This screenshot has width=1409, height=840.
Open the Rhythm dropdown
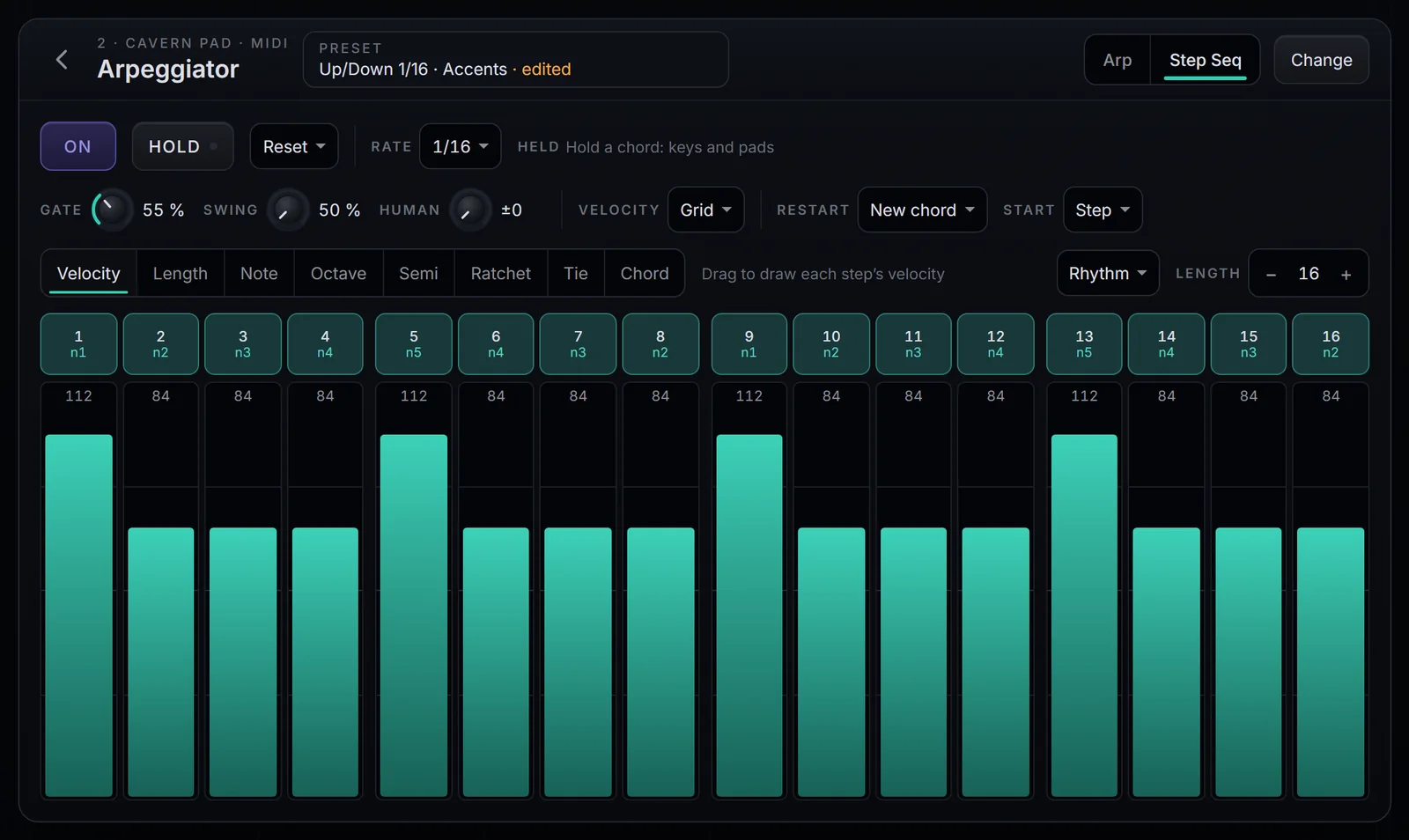1108,273
